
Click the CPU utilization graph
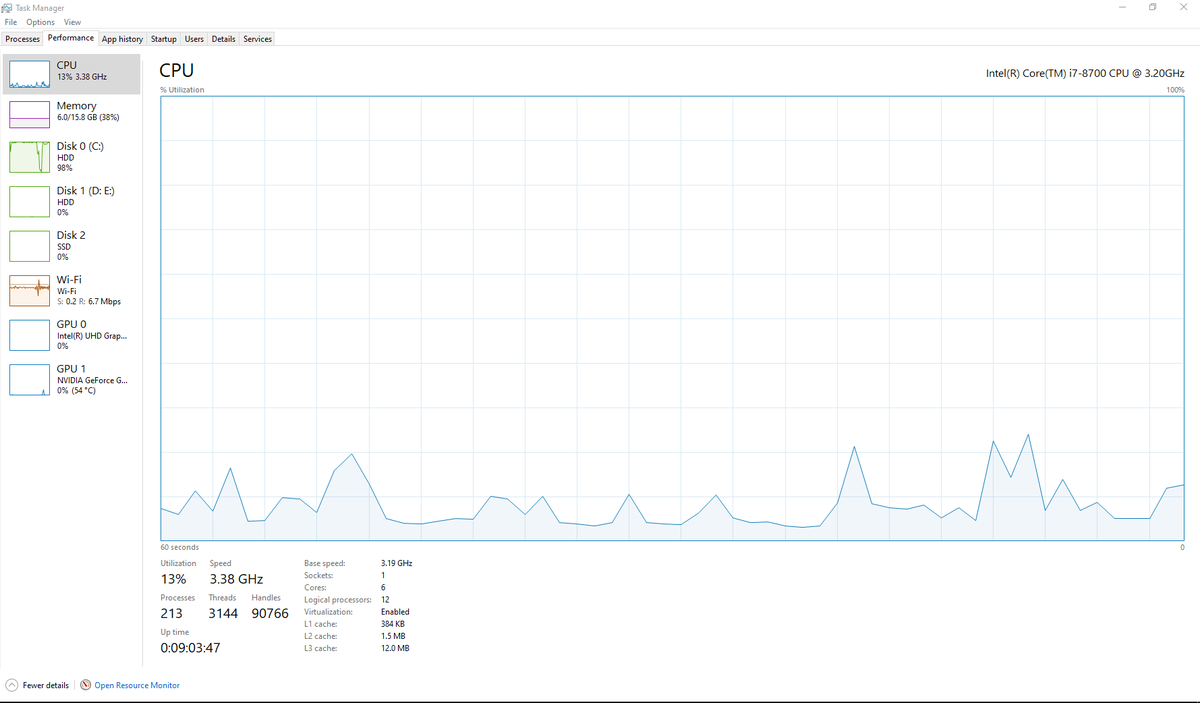pyautogui.click(x=672, y=319)
